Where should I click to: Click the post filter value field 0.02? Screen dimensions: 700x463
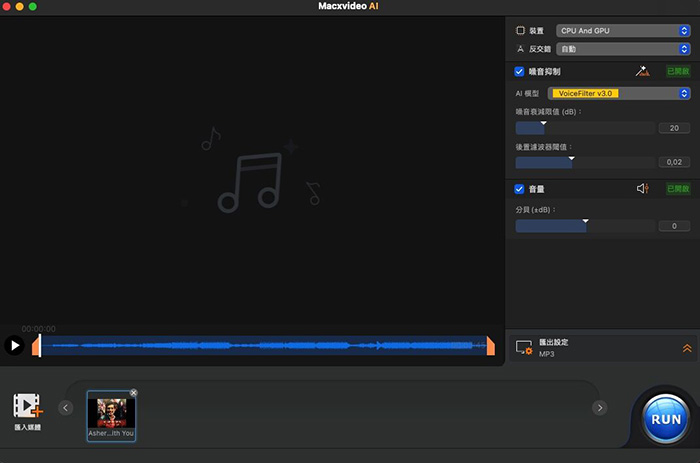click(x=674, y=162)
